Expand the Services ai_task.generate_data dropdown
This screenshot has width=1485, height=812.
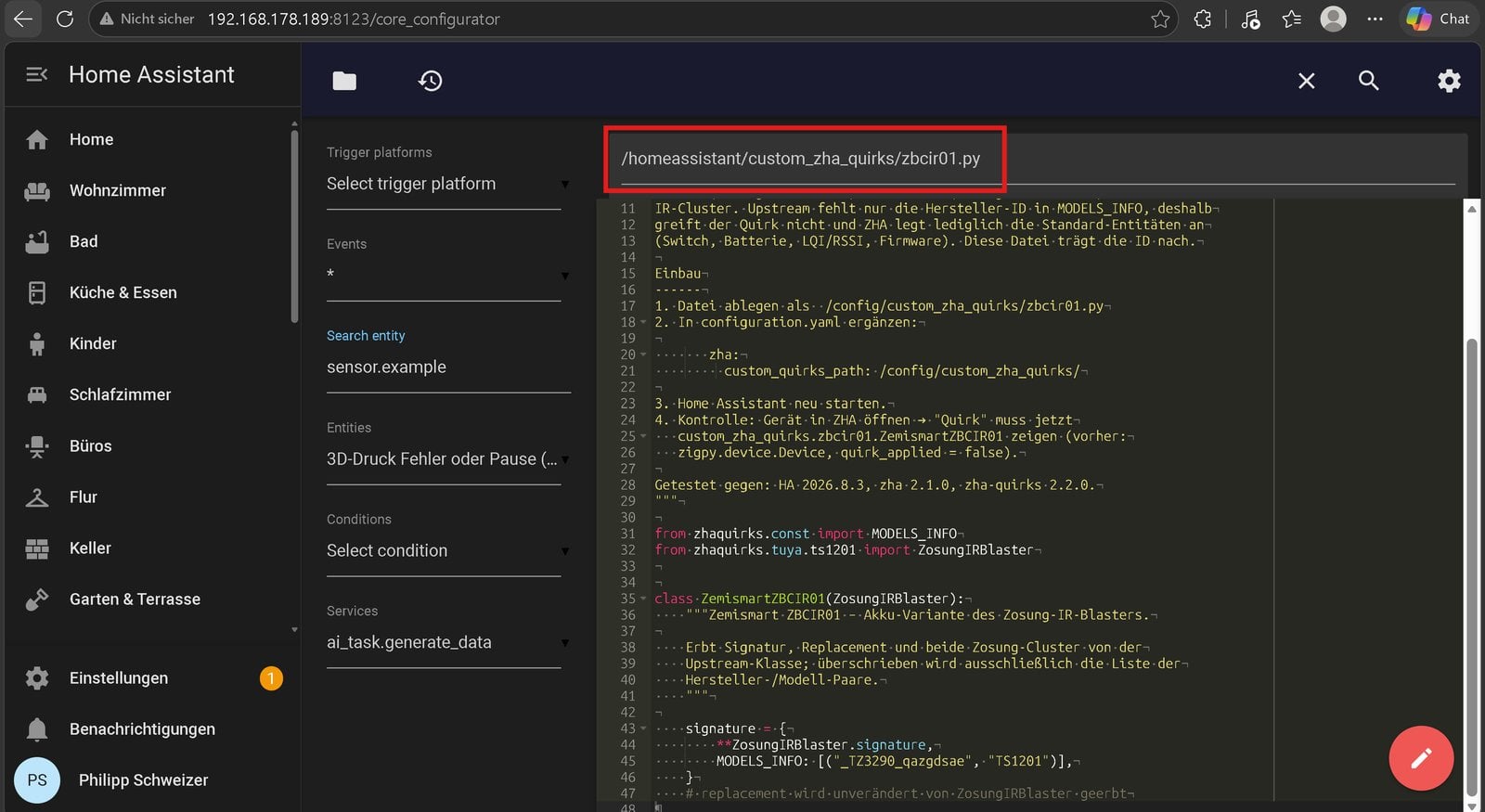pyautogui.click(x=446, y=642)
